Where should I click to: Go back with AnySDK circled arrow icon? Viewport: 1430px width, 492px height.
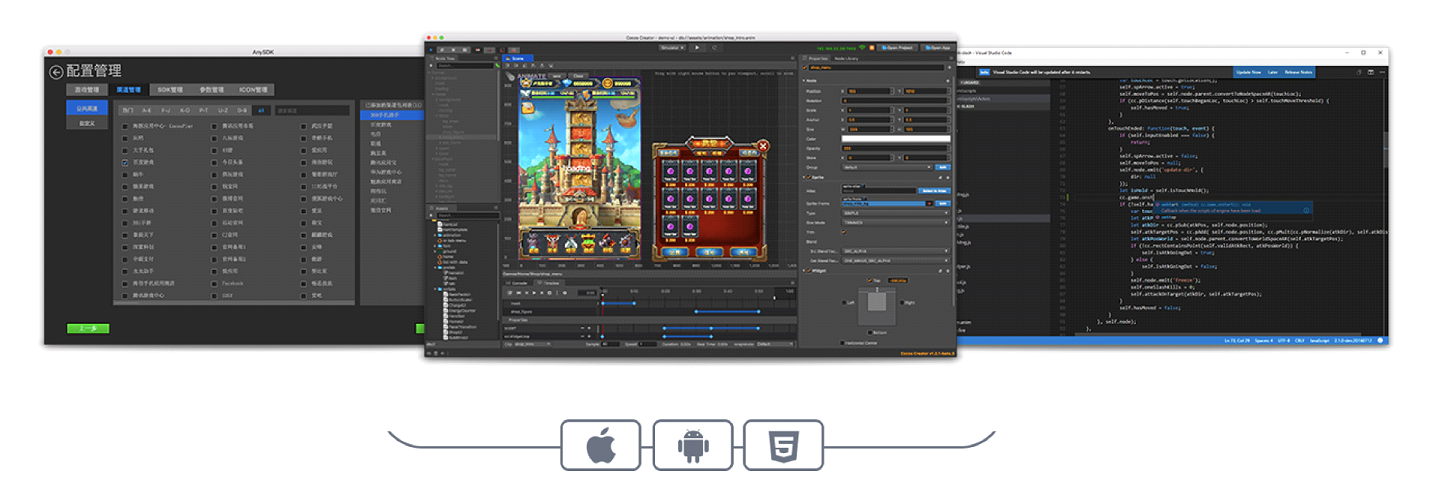tap(56, 72)
